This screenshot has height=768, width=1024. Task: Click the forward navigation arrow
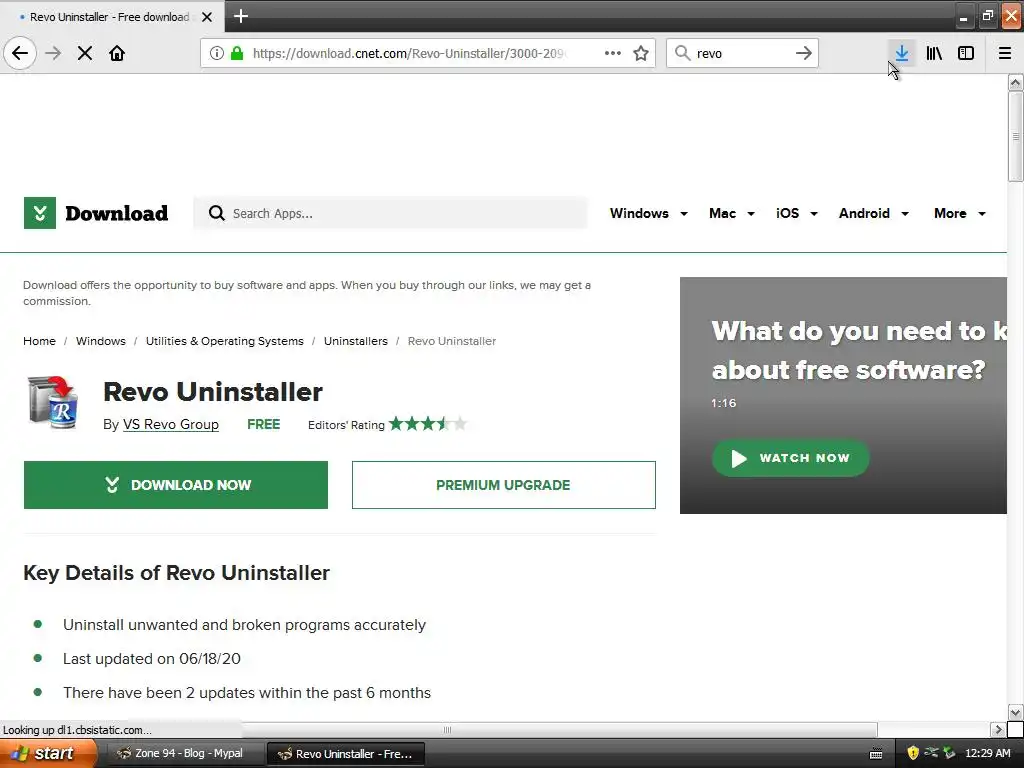click(x=54, y=53)
